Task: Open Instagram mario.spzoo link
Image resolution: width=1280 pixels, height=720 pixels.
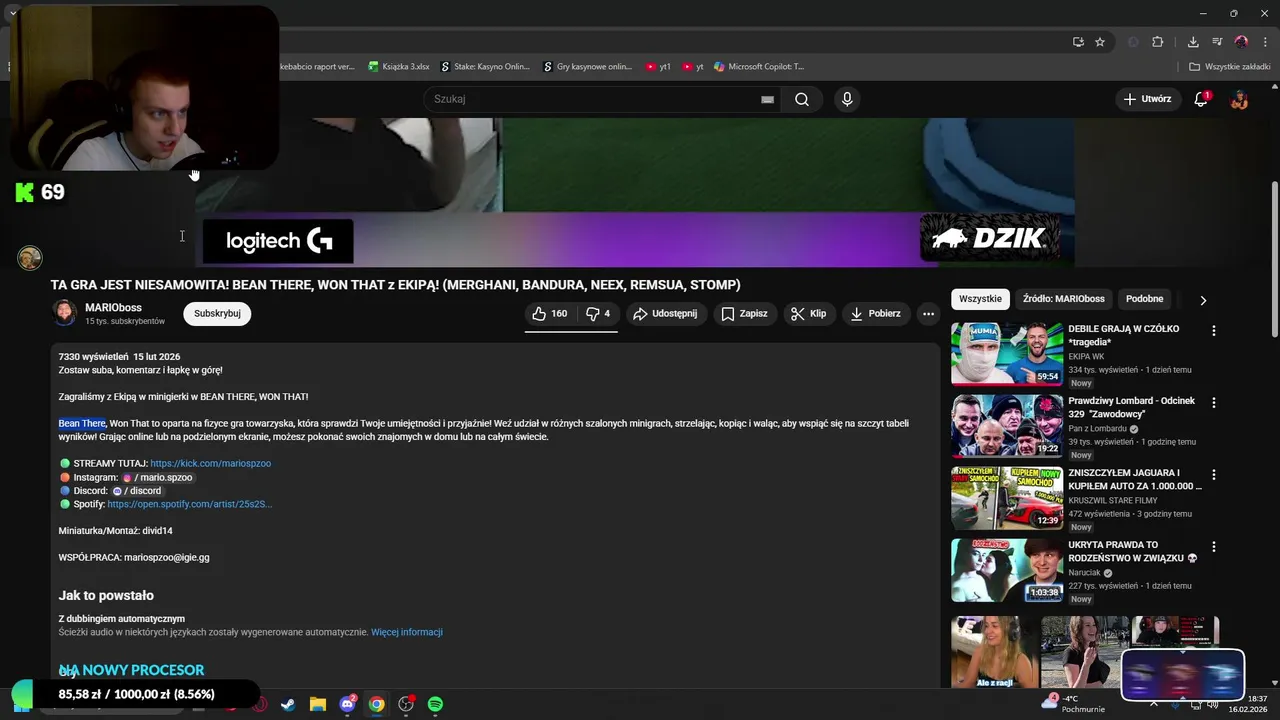Action: [157, 478]
